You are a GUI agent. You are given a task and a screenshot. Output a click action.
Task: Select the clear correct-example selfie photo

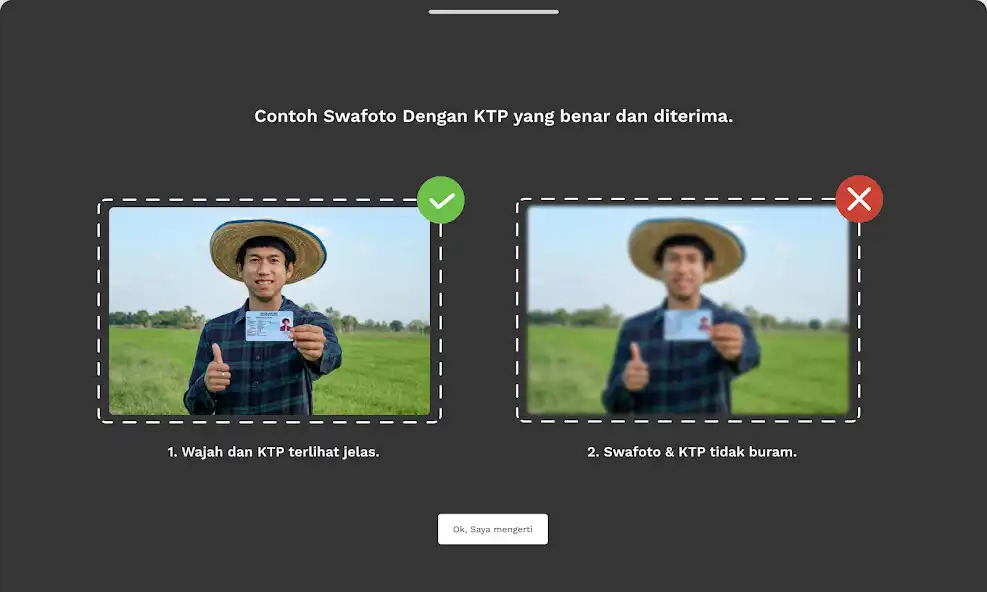[269, 310]
